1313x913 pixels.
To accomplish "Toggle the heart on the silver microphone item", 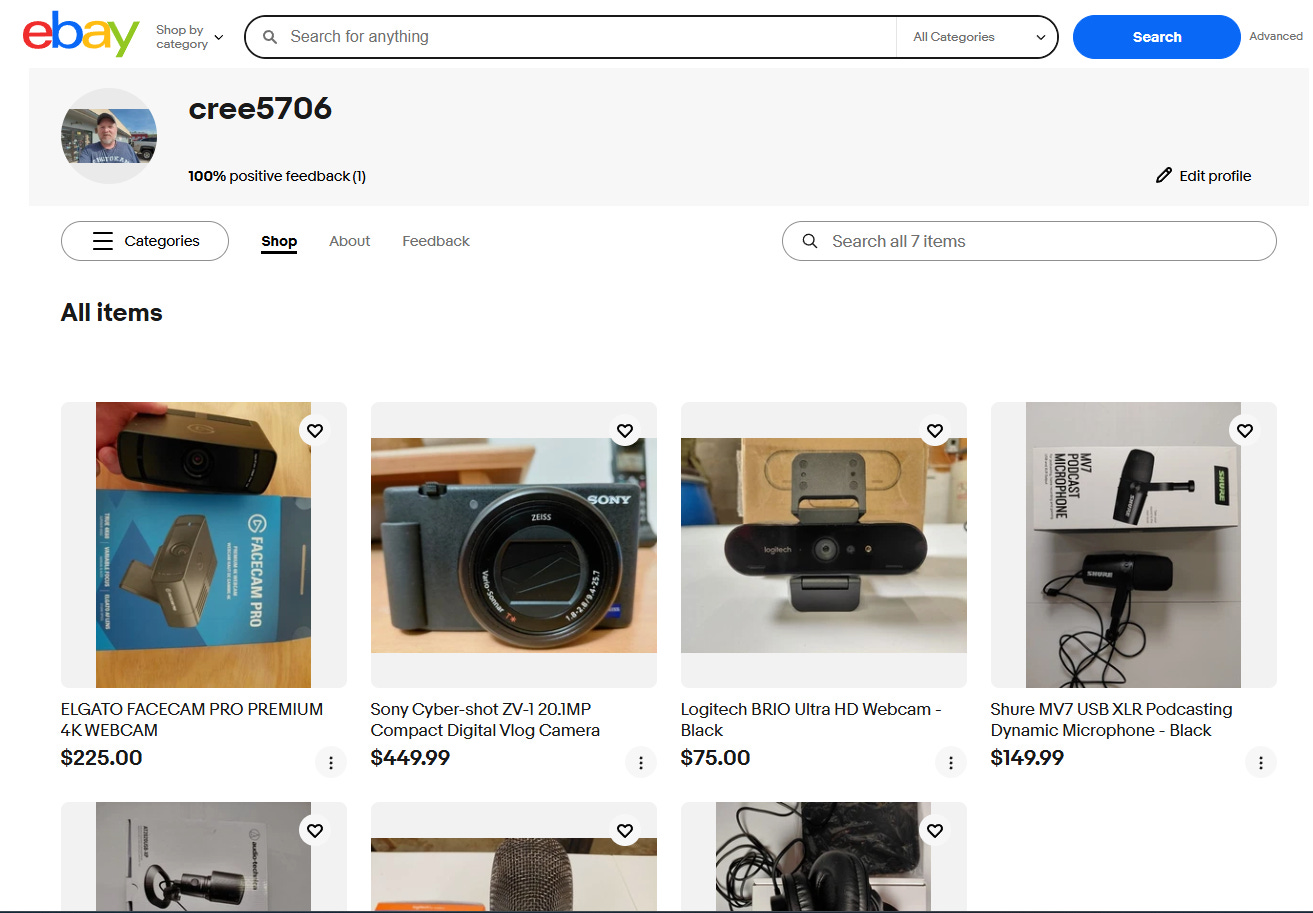I will pos(625,831).
